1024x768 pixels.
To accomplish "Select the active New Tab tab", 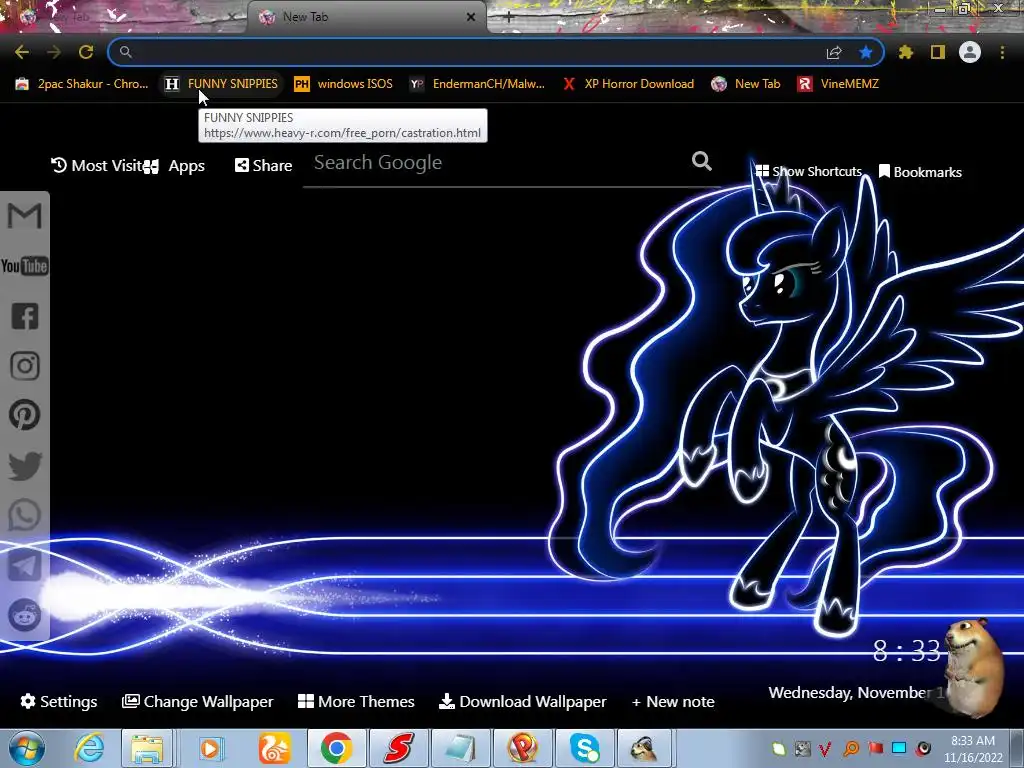I will tap(366, 17).
